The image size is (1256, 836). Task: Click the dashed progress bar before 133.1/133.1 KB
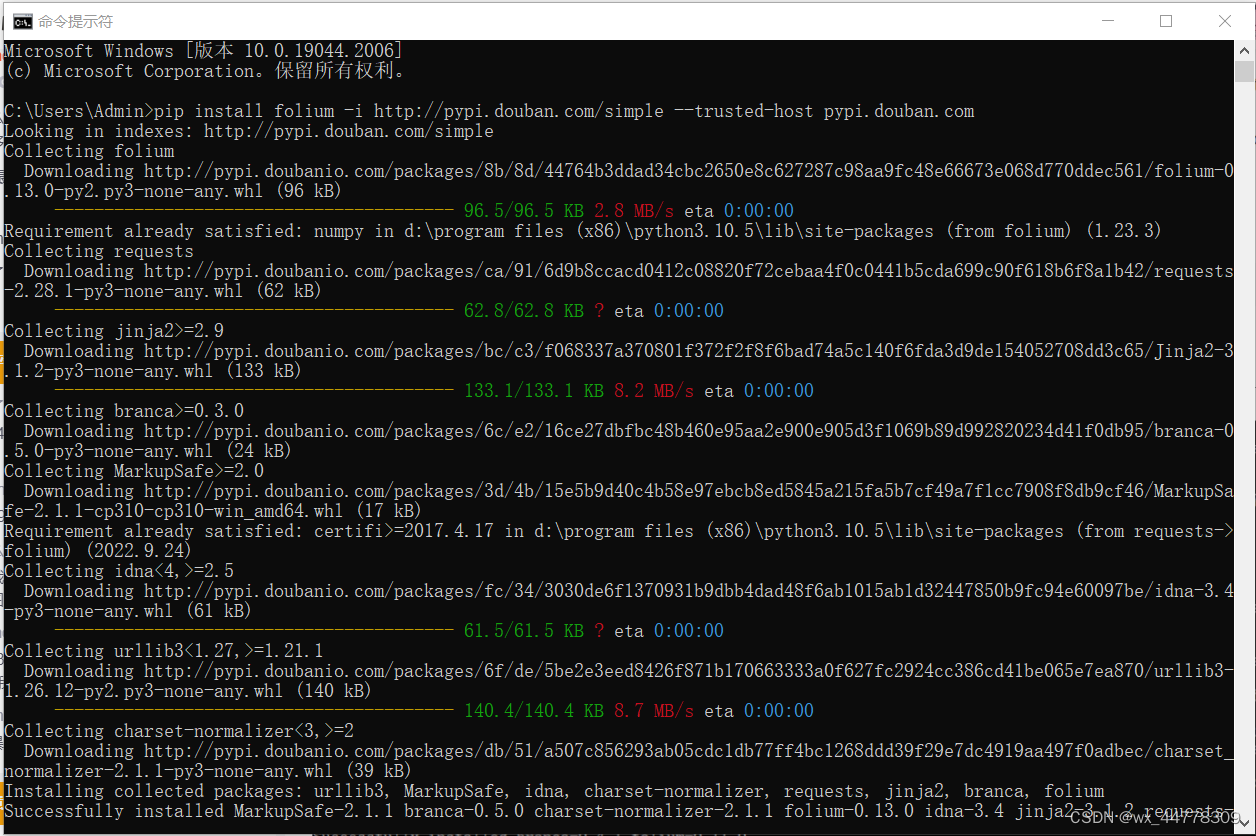tap(254, 391)
